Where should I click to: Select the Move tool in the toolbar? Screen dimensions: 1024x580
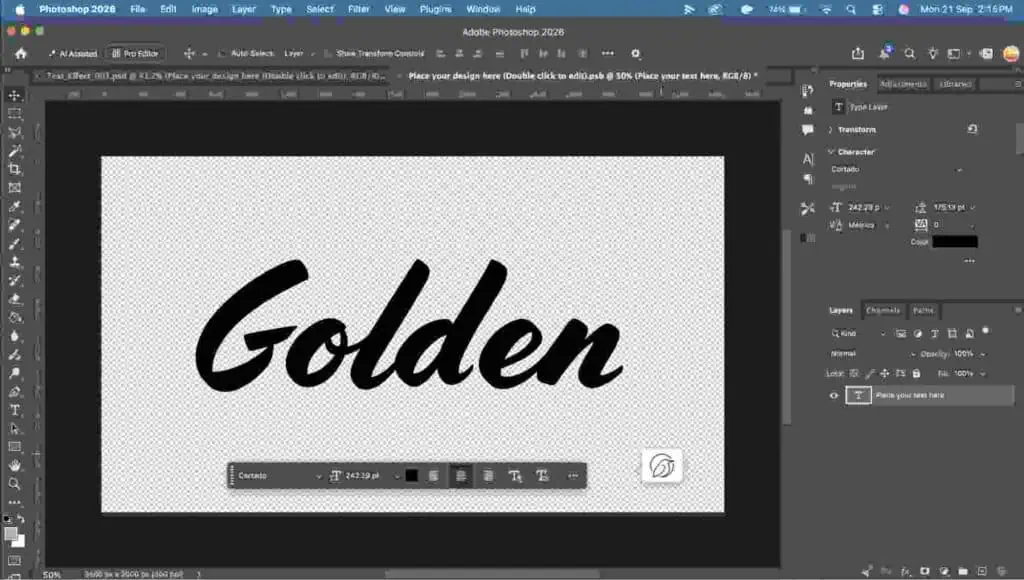[14, 95]
